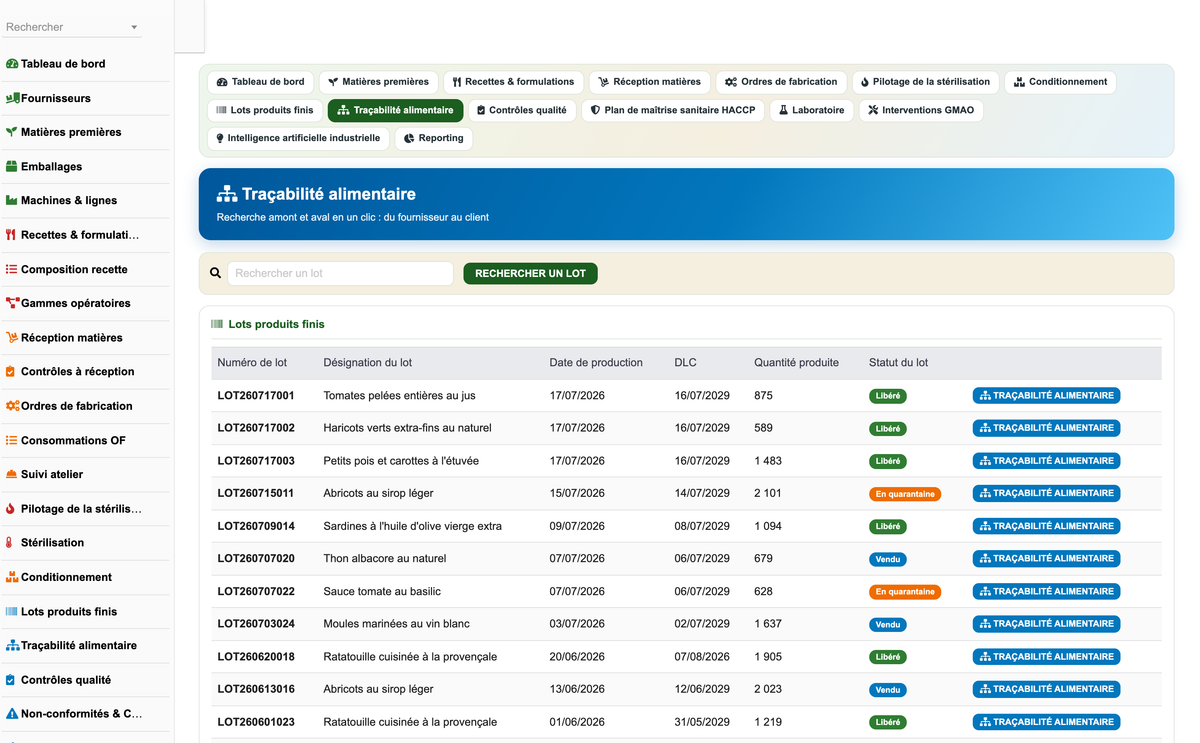Click lot number LOT260709014
1200x743 pixels.
tap(256, 526)
